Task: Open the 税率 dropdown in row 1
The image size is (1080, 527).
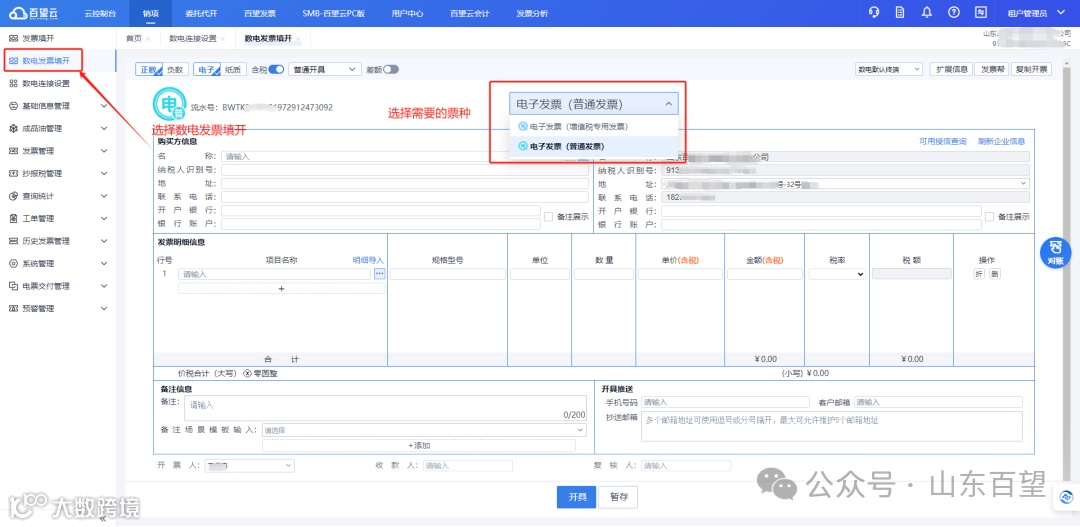Action: click(x=837, y=273)
